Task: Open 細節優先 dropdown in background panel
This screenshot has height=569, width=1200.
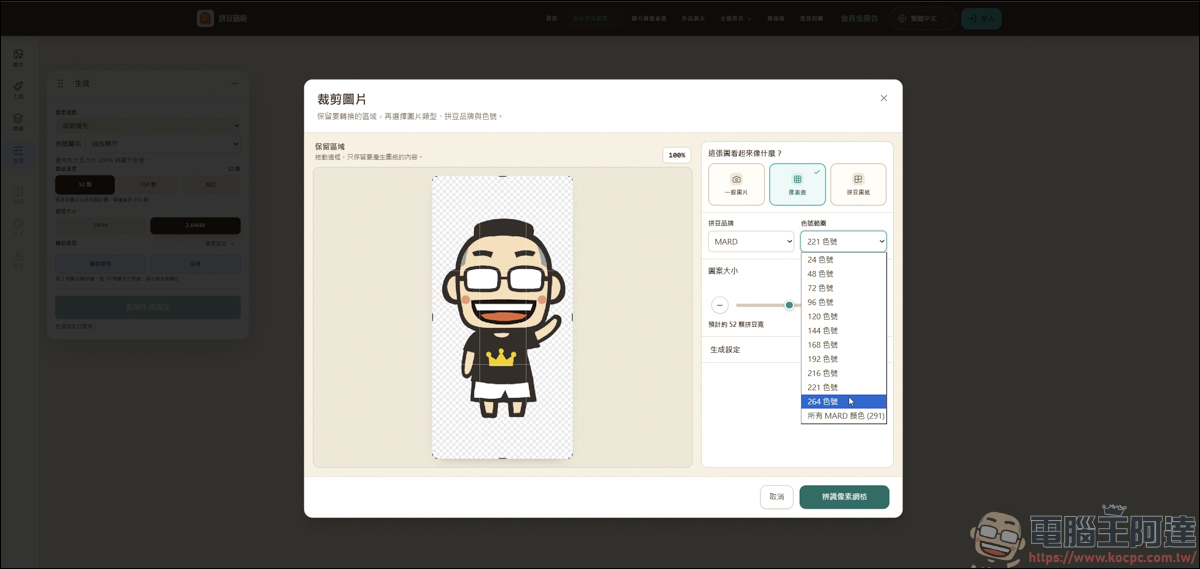Action: (147, 125)
